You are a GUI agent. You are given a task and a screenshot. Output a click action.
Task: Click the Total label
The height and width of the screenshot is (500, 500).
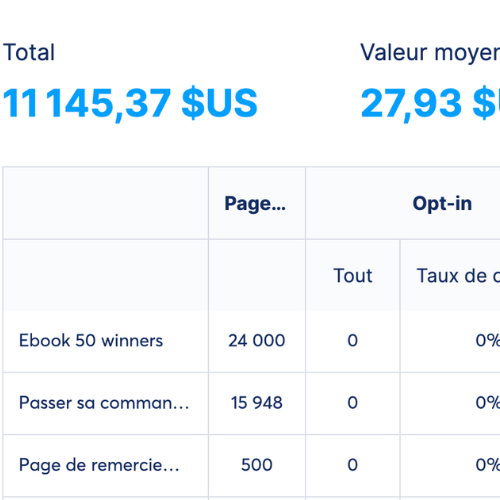tap(29, 52)
